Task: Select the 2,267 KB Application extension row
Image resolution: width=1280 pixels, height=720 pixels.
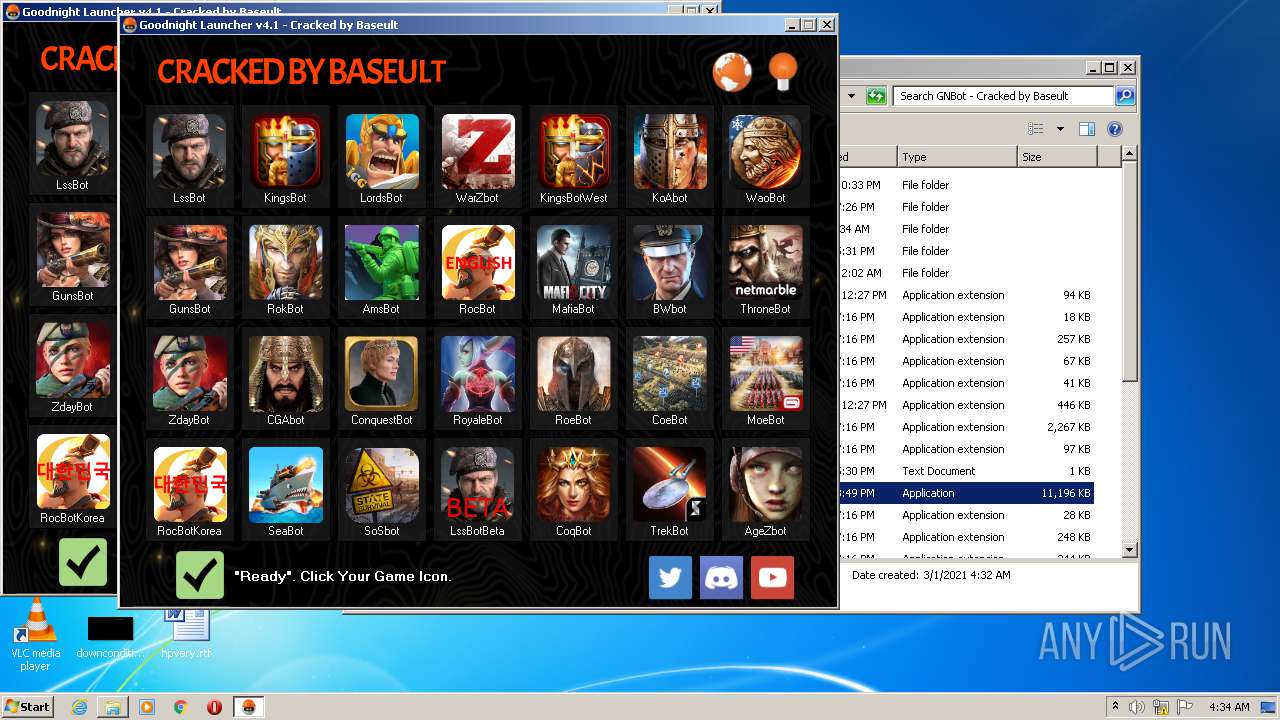Action: tap(966, 427)
